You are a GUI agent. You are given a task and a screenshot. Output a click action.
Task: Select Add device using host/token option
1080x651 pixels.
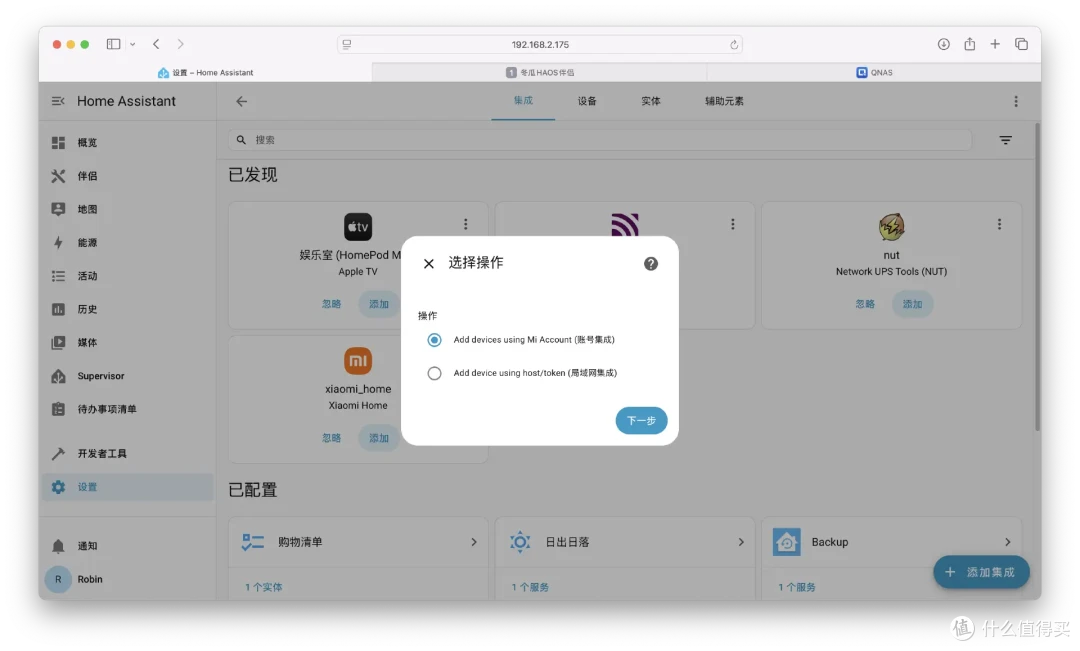click(434, 373)
